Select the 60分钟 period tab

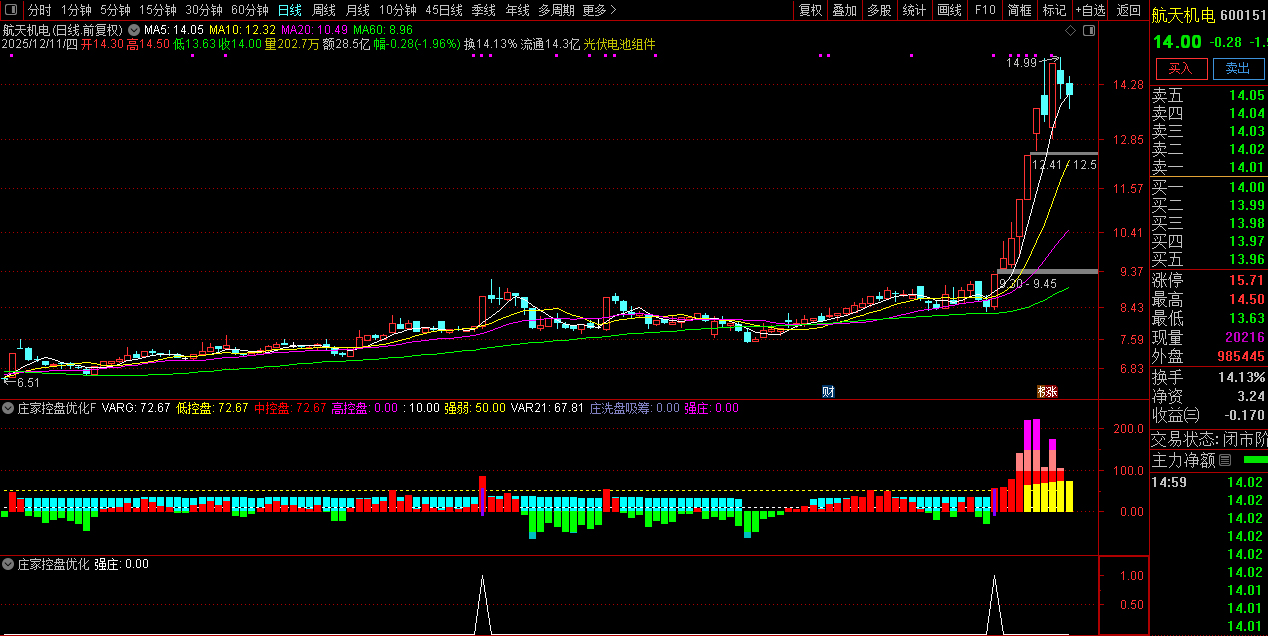250,10
